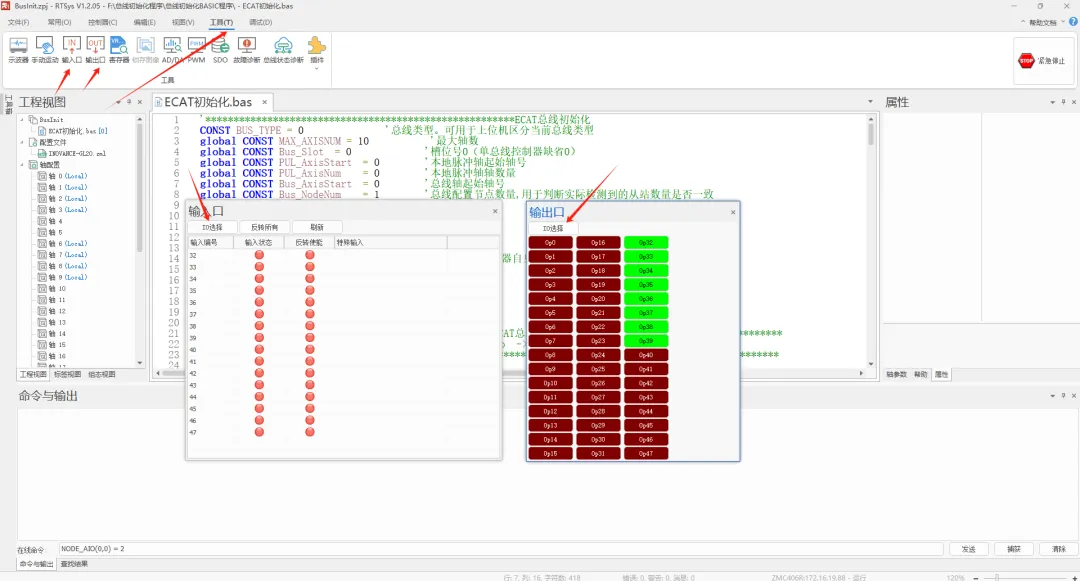Image resolution: width=1080 pixels, height=581 pixels.
Task: Click the red 紧急停止 emergency stop icon
Action: tap(1026, 61)
